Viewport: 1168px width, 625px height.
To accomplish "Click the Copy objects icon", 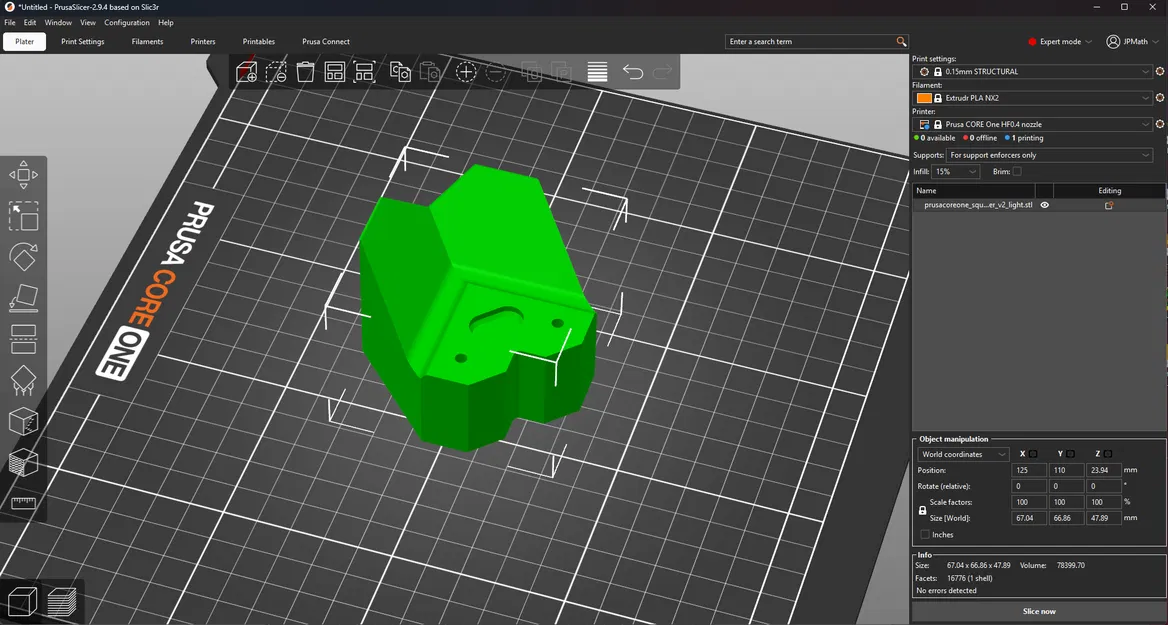I will pos(401,72).
